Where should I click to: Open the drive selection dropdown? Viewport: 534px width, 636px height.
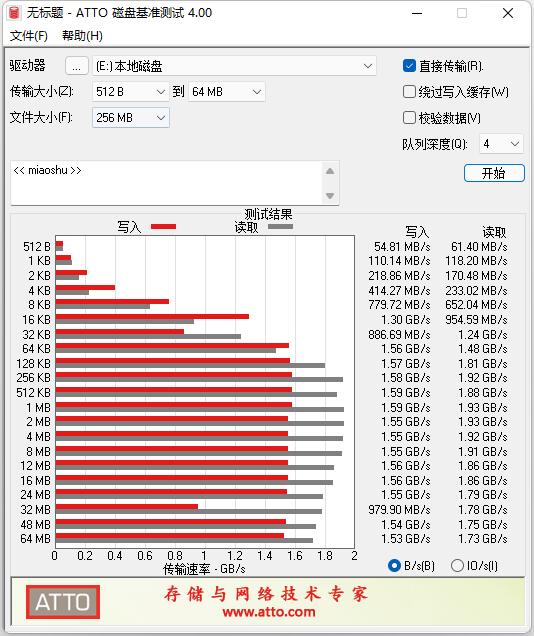[234, 66]
